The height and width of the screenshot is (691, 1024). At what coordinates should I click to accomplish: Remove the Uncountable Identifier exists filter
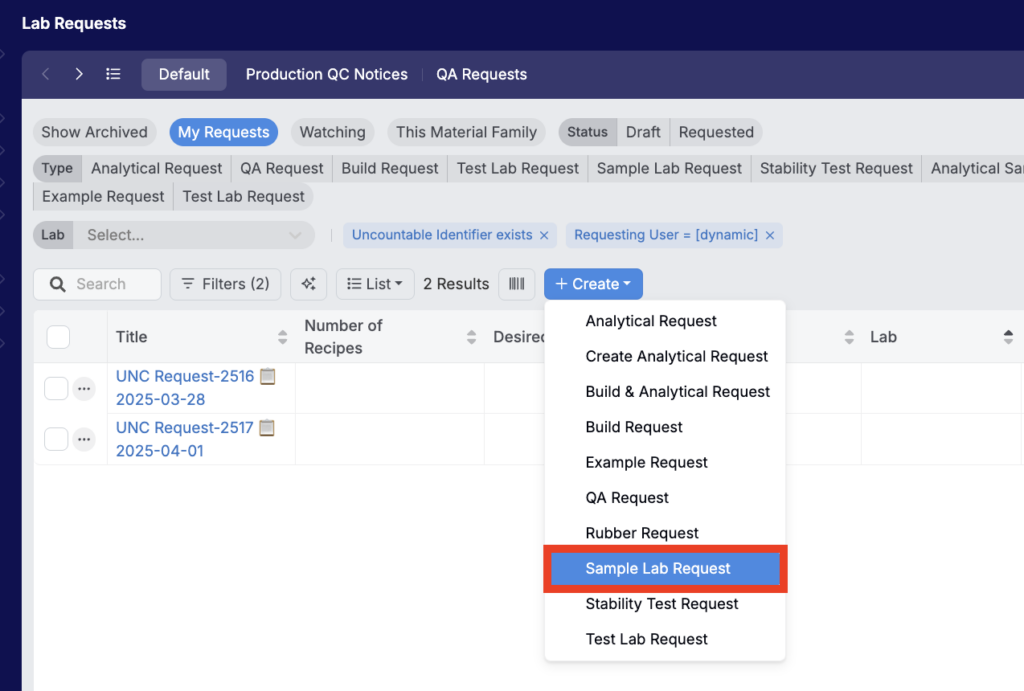pos(544,235)
